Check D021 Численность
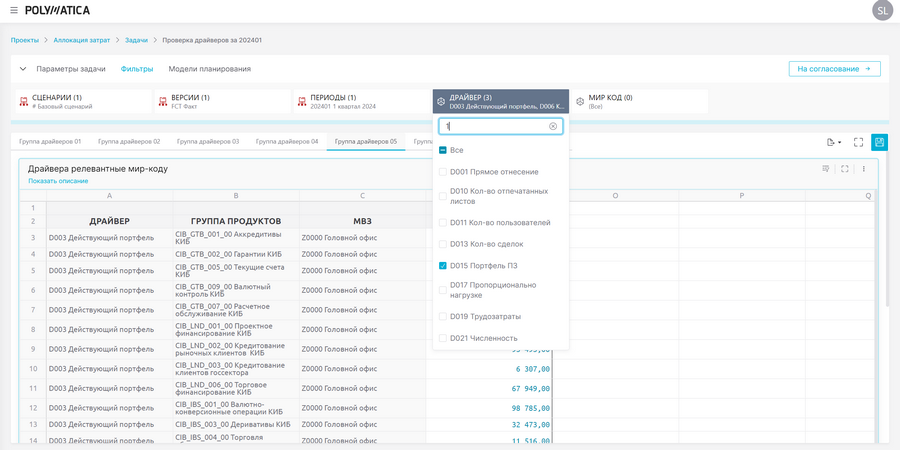 [443, 338]
